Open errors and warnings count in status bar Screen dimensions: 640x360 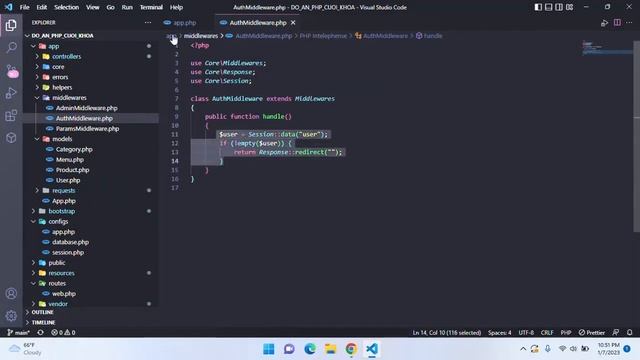[x=63, y=333]
